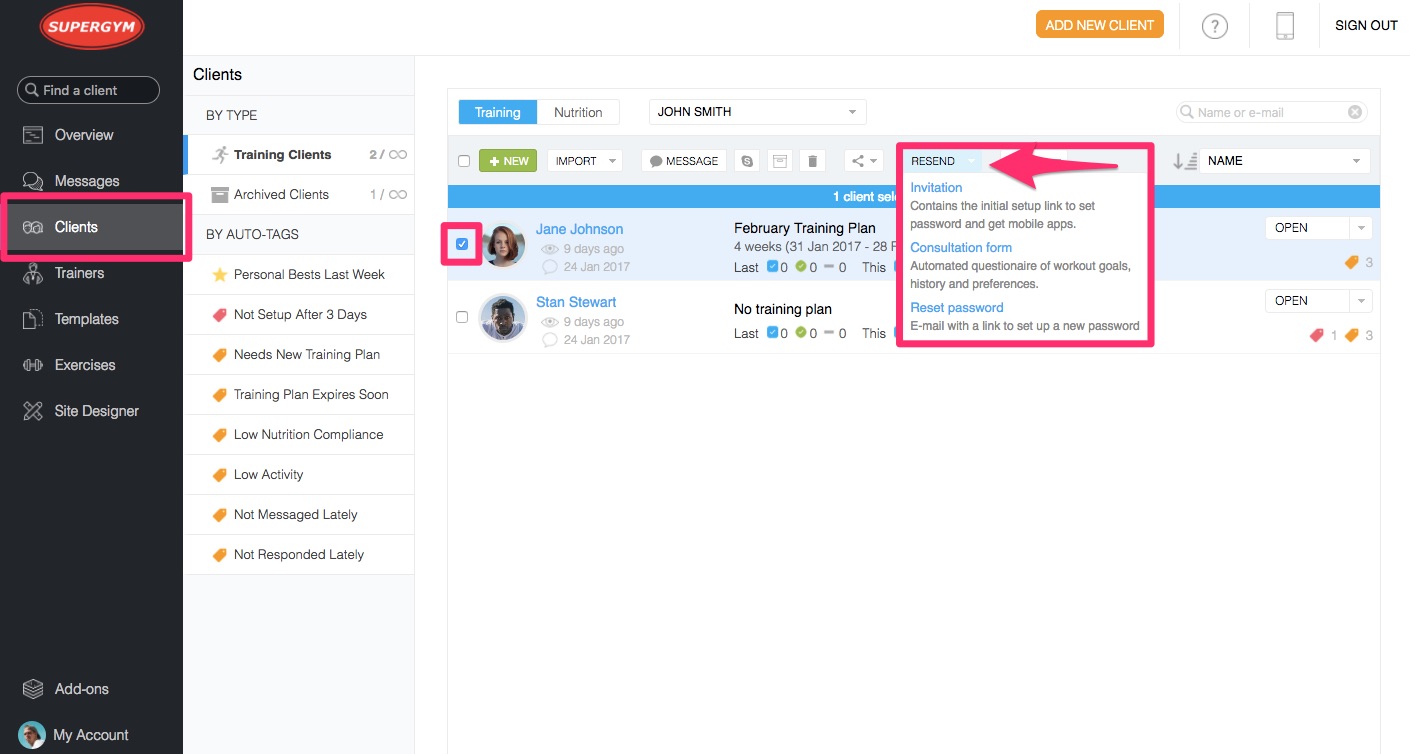Screen dimensions: 1410x754
Task: Uncheck Jane Johnson's checkbox
Action: (x=462, y=244)
